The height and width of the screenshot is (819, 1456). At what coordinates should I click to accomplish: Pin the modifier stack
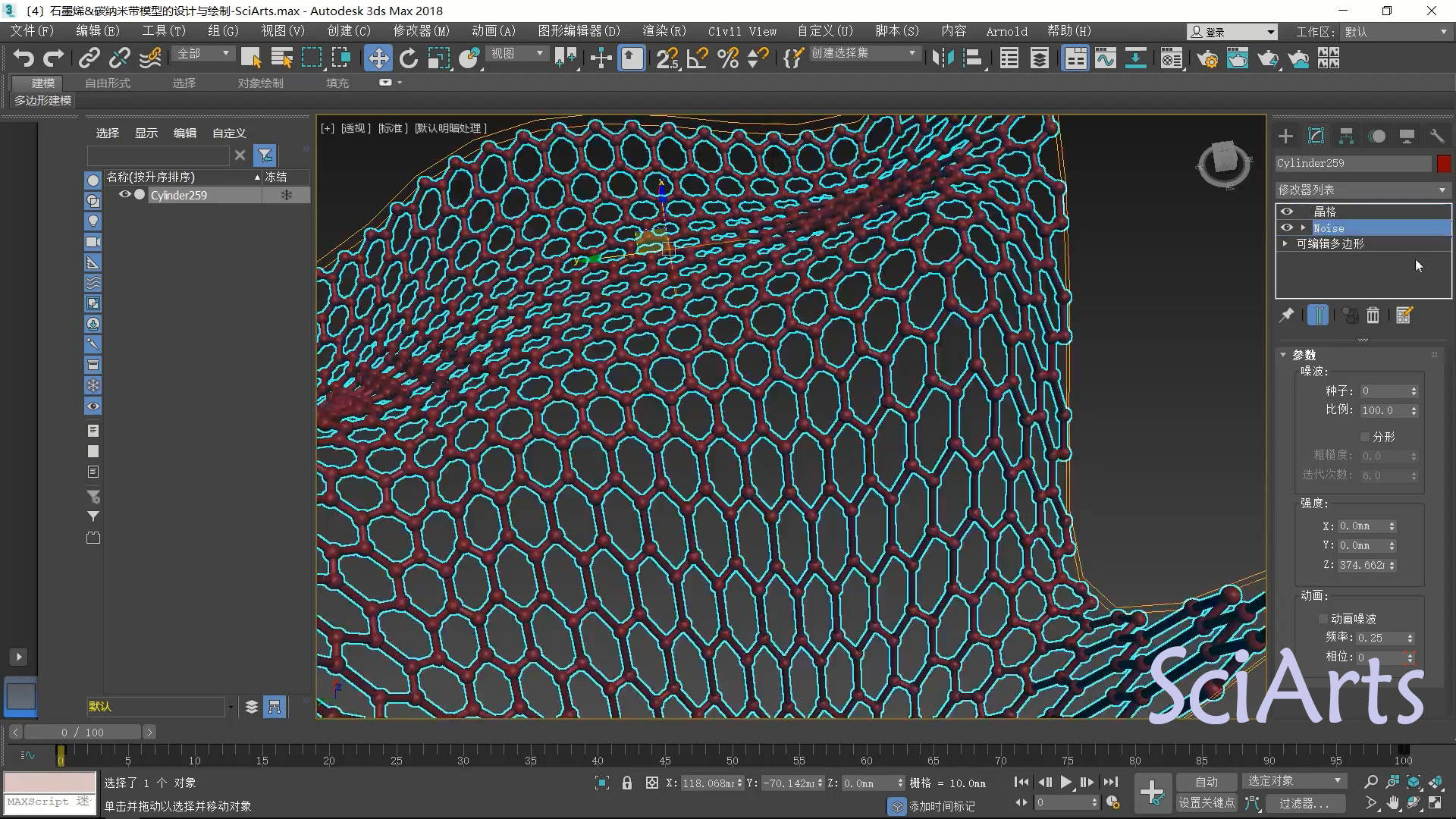[1287, 315]
